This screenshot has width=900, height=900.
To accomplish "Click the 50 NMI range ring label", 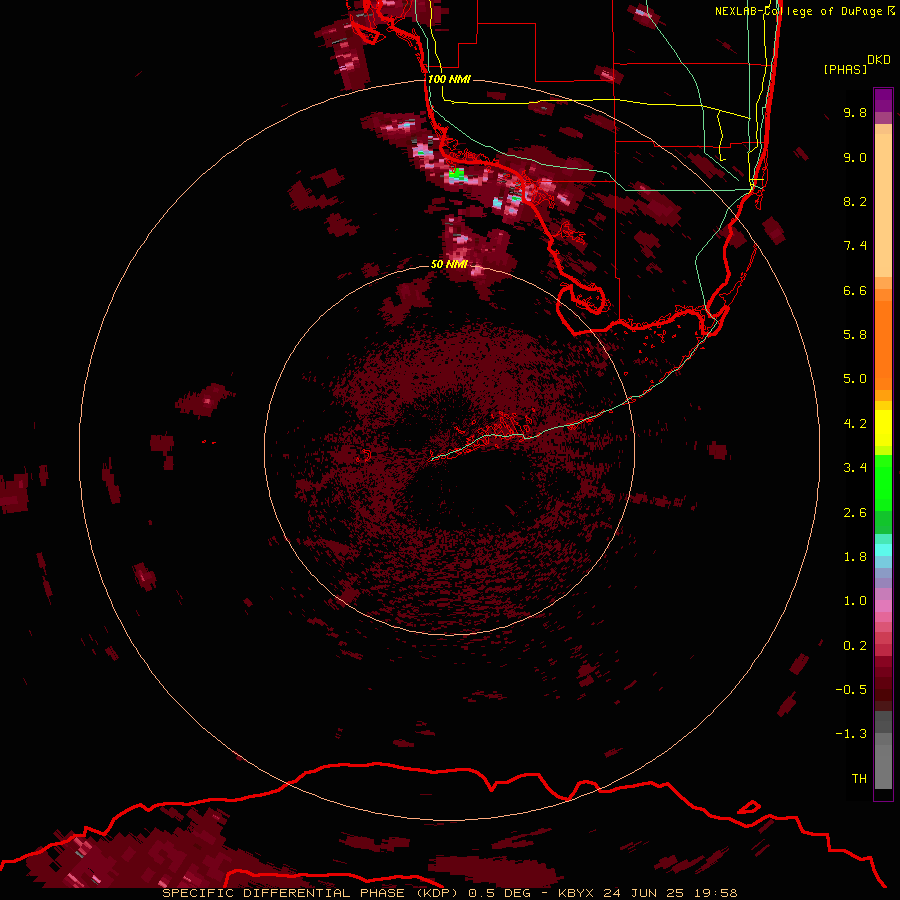I will [x=449, y=264].
